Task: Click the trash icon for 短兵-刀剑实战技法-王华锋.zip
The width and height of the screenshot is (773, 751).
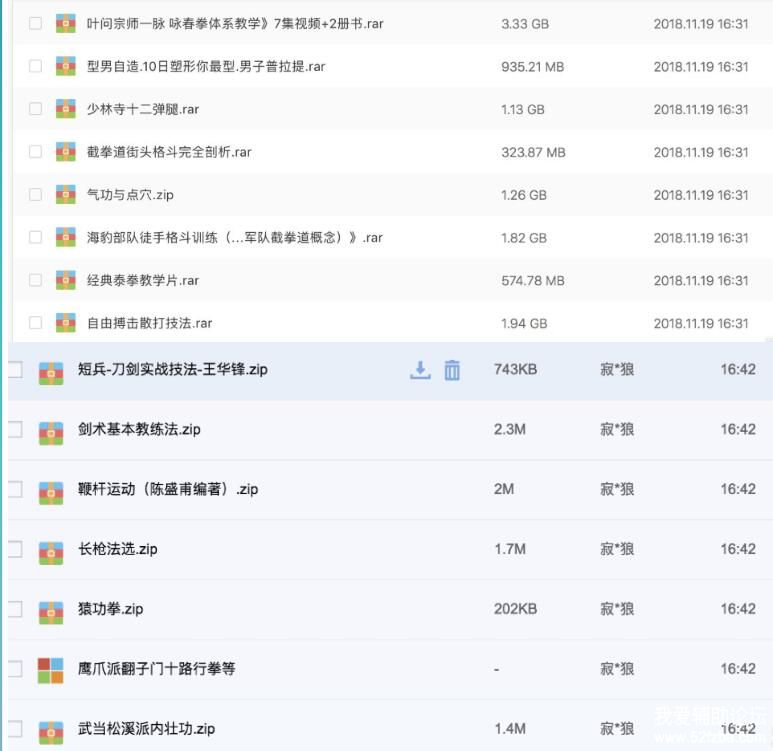Action: click(x=452, y=370)
